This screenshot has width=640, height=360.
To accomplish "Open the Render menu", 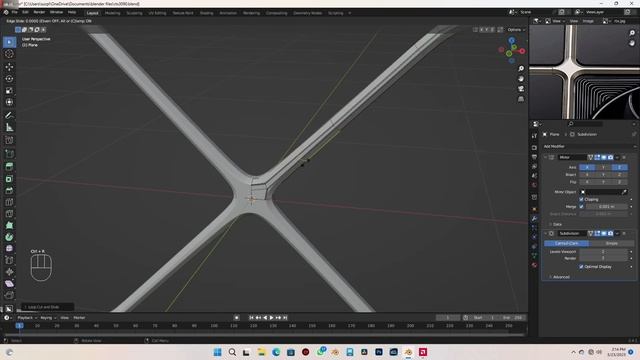I will tap(39, 13).
